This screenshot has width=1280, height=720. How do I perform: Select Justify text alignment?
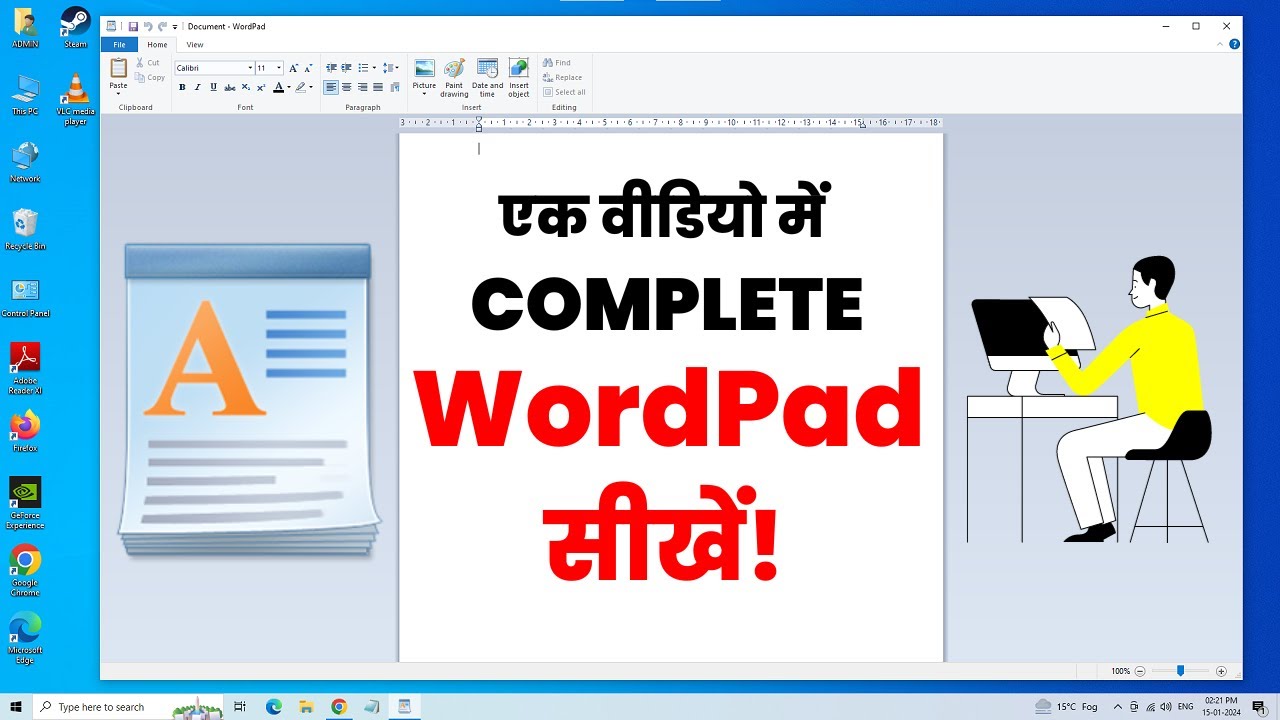tap(379, 87)
